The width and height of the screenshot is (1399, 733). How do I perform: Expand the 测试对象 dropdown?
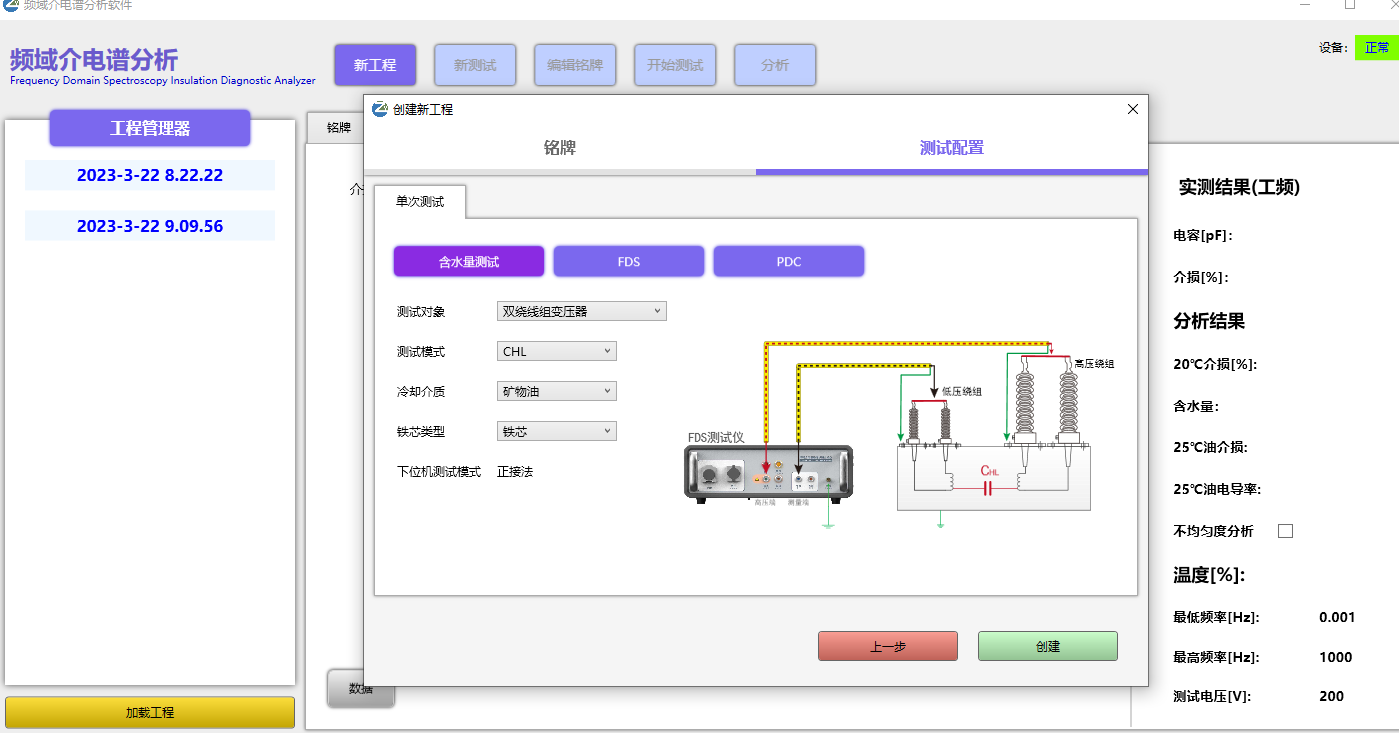(x=581, y=311)
